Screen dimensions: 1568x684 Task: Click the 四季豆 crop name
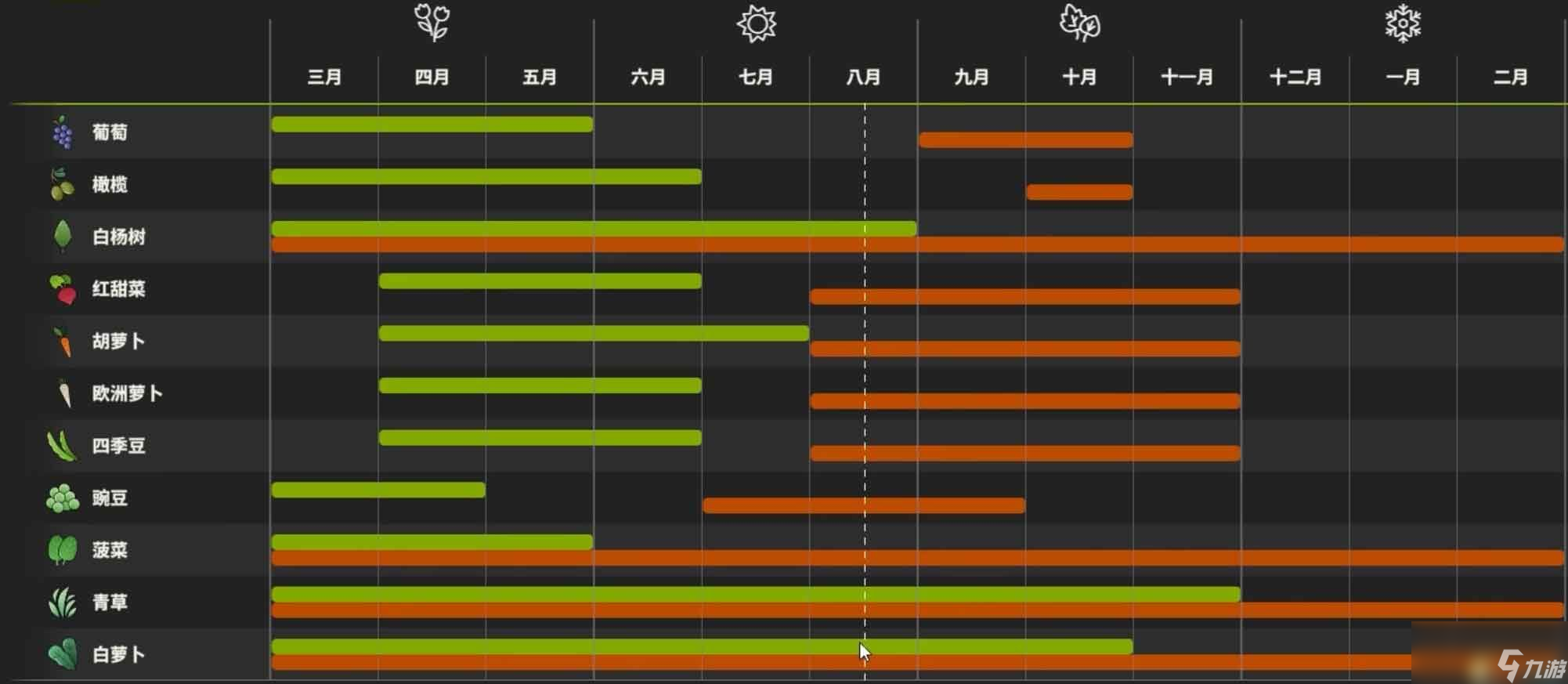pos(119,446)
